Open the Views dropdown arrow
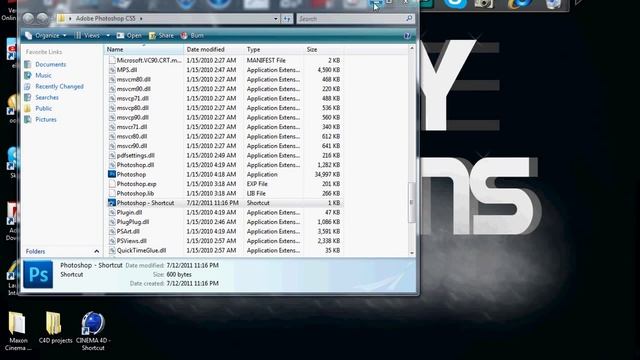Screen dimensions: 640x360 108,36
